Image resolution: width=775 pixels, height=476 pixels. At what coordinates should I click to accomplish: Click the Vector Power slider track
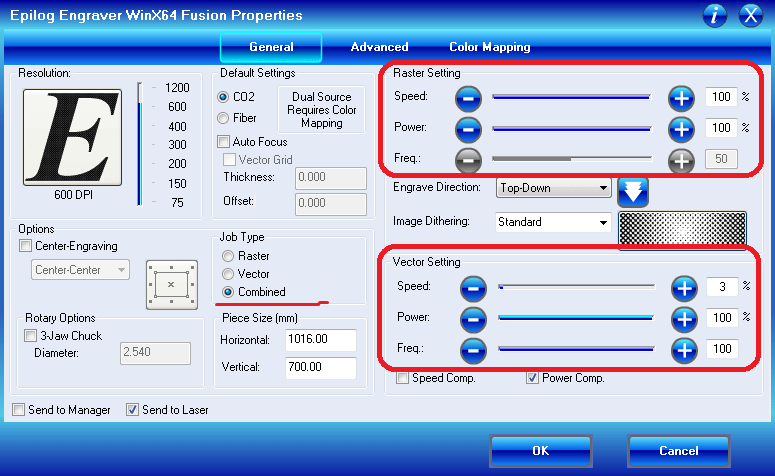(576, 318)
